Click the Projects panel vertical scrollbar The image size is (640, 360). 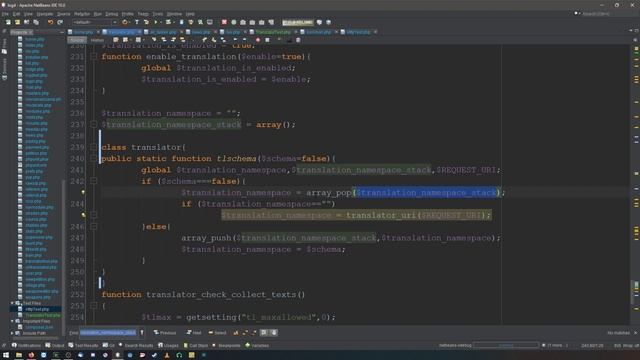click(x=63, y=257)
